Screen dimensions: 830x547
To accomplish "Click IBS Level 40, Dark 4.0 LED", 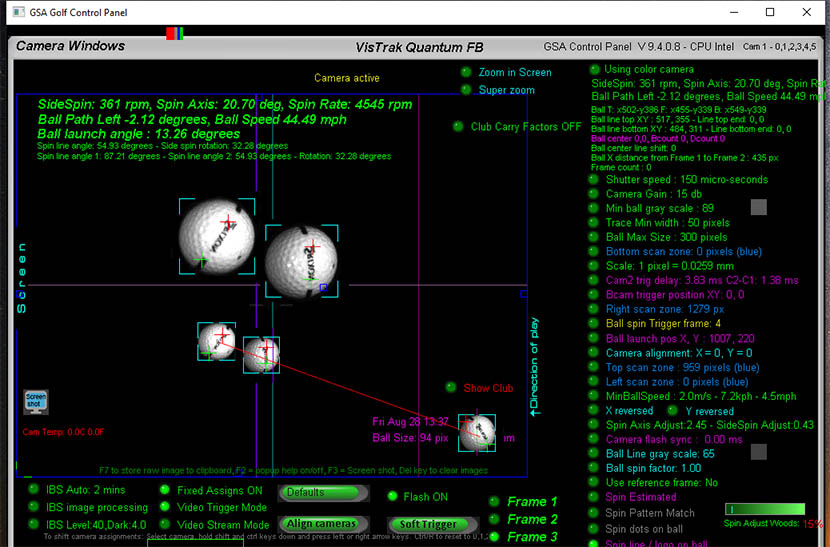I will 33,524.
